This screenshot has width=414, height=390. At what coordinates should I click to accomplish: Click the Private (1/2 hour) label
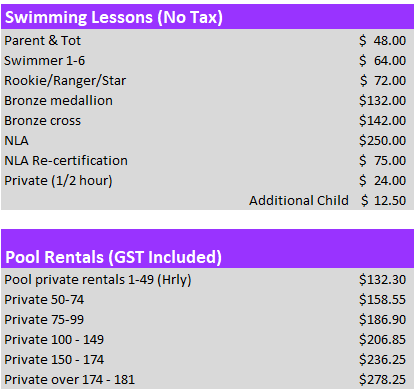[58, 181]
